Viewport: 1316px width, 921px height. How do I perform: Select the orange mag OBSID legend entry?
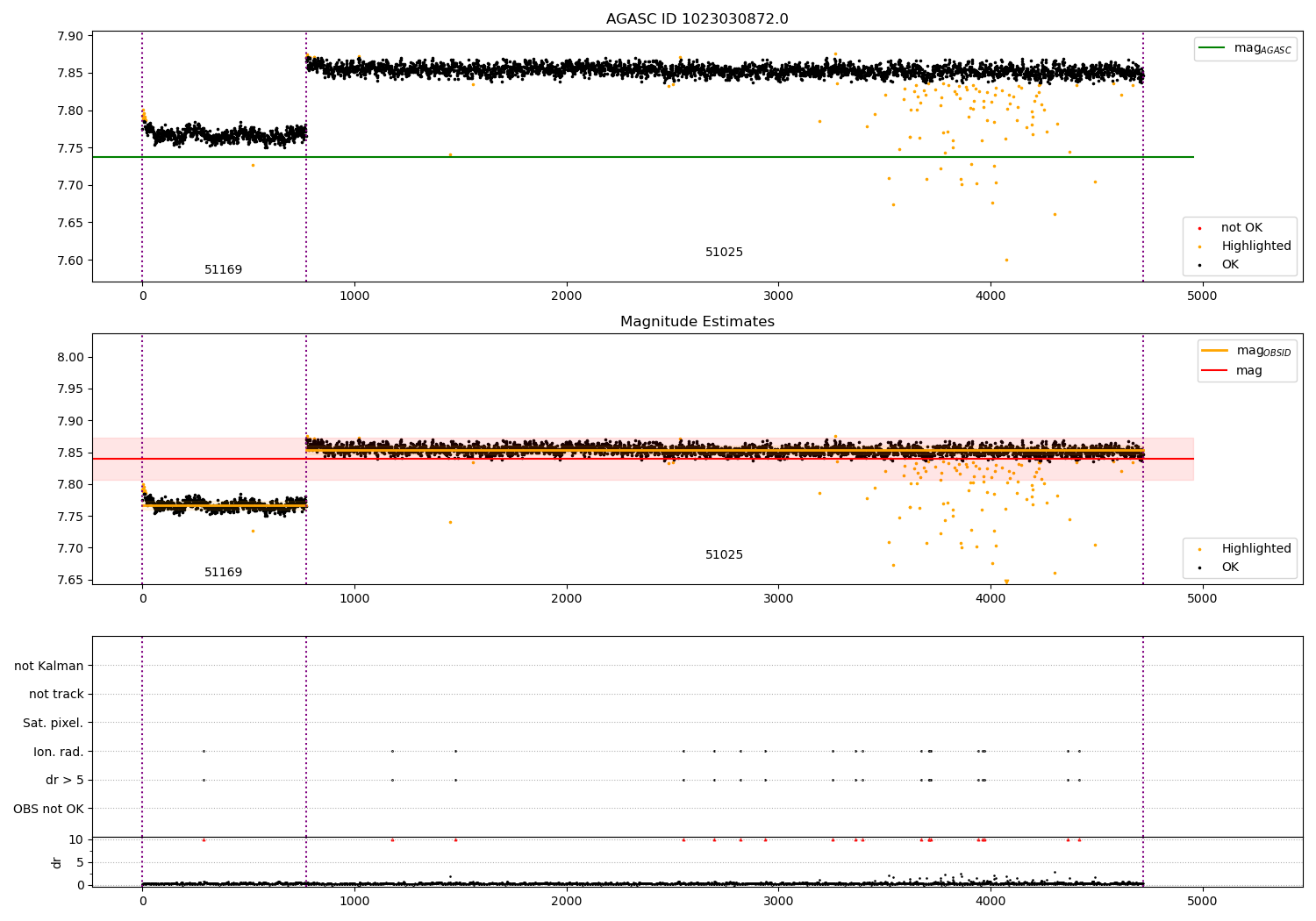1247,351
